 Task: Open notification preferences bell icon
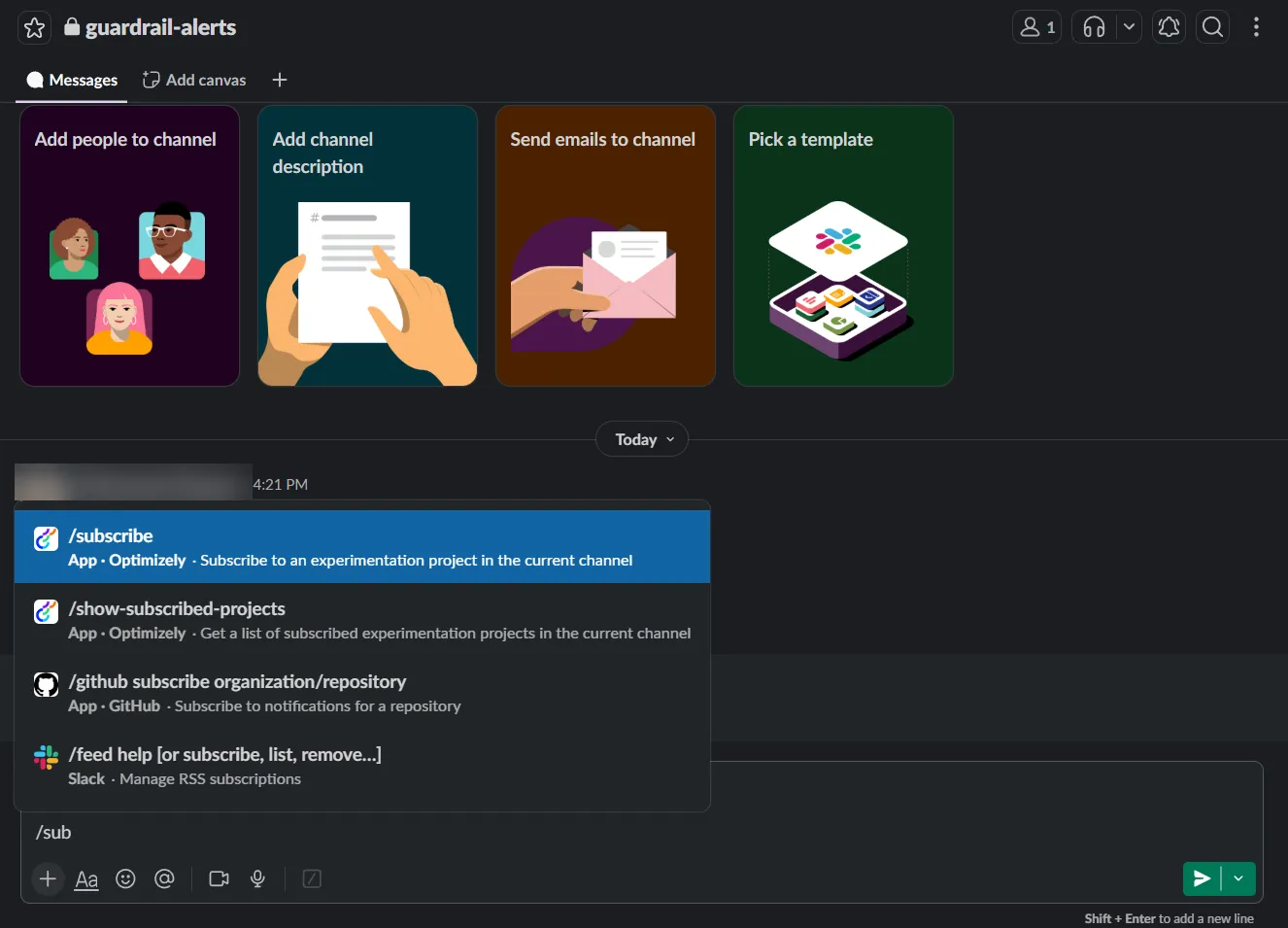(x=1169, y=27)
